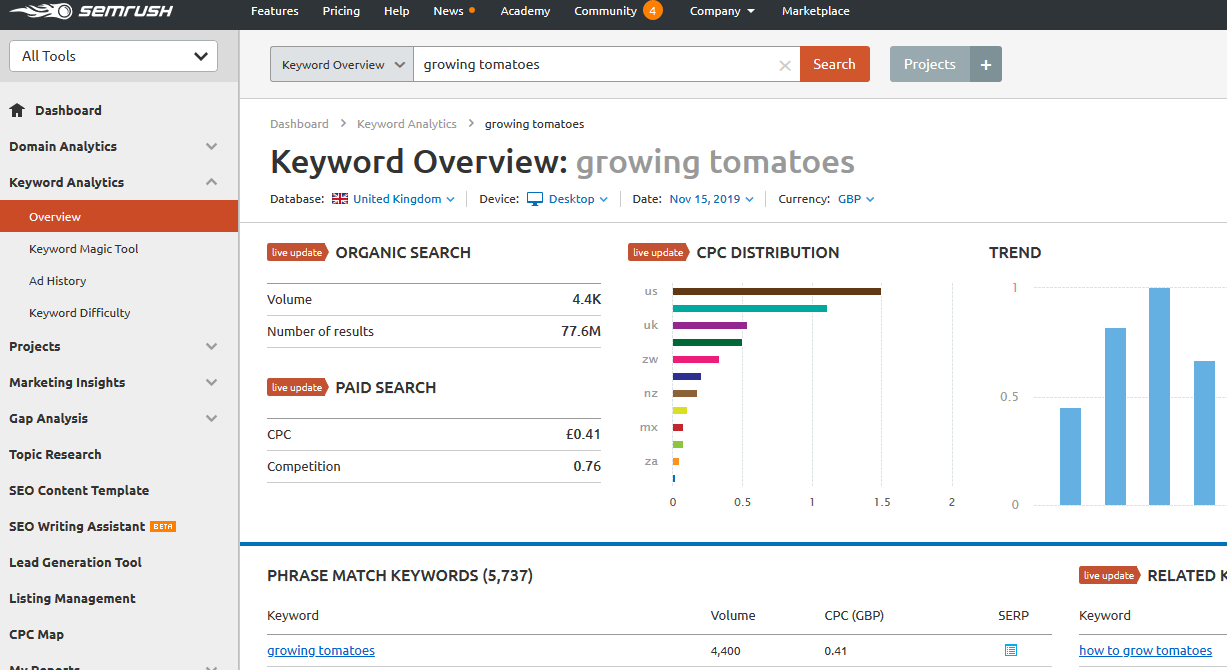Click the pink zw bar in CPC chart
The image size is (1227, 670).
[x=696, y=359]
